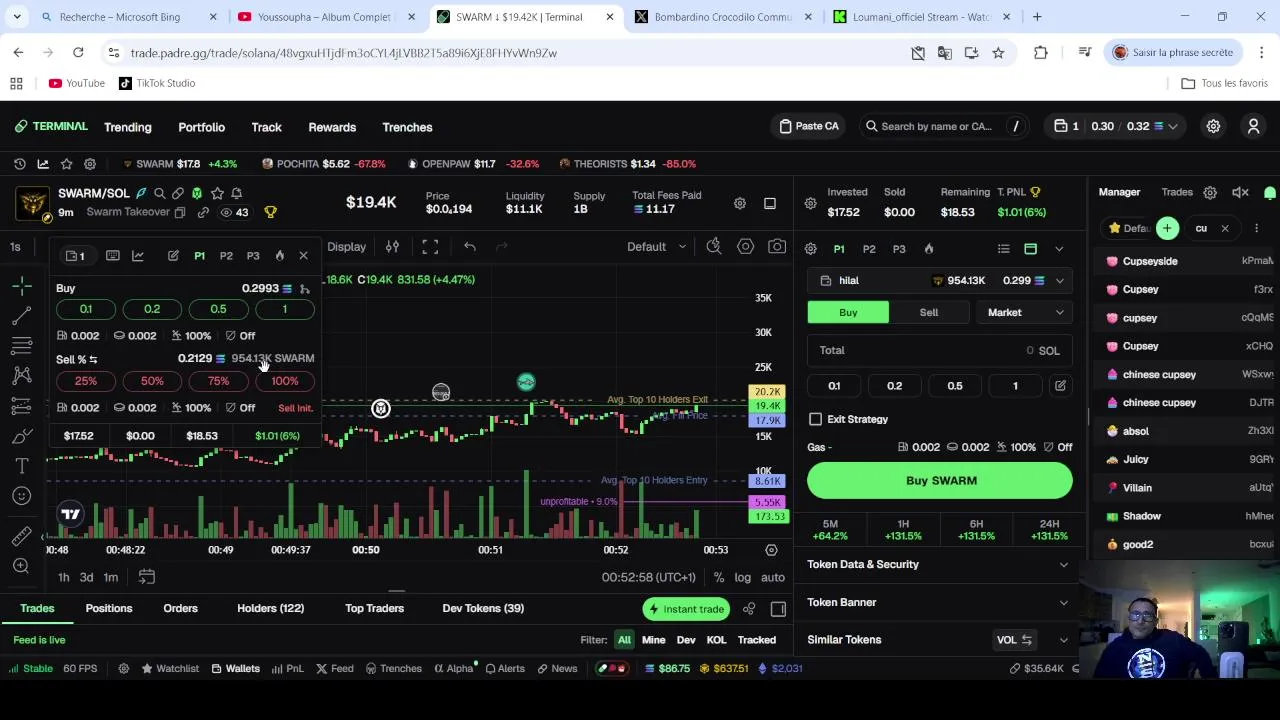Enable the Exit Strategy checkbox

point(816,419)
